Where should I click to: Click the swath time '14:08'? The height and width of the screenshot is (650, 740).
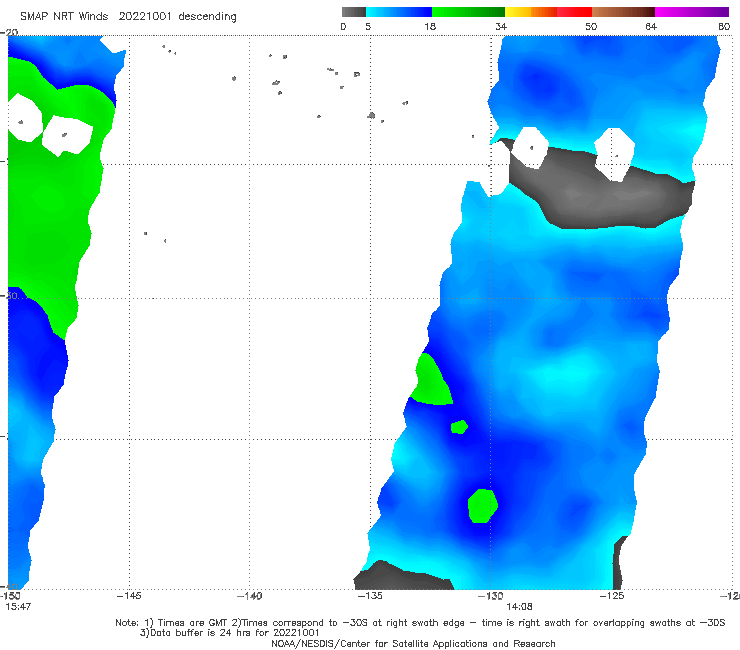point(519,607)
